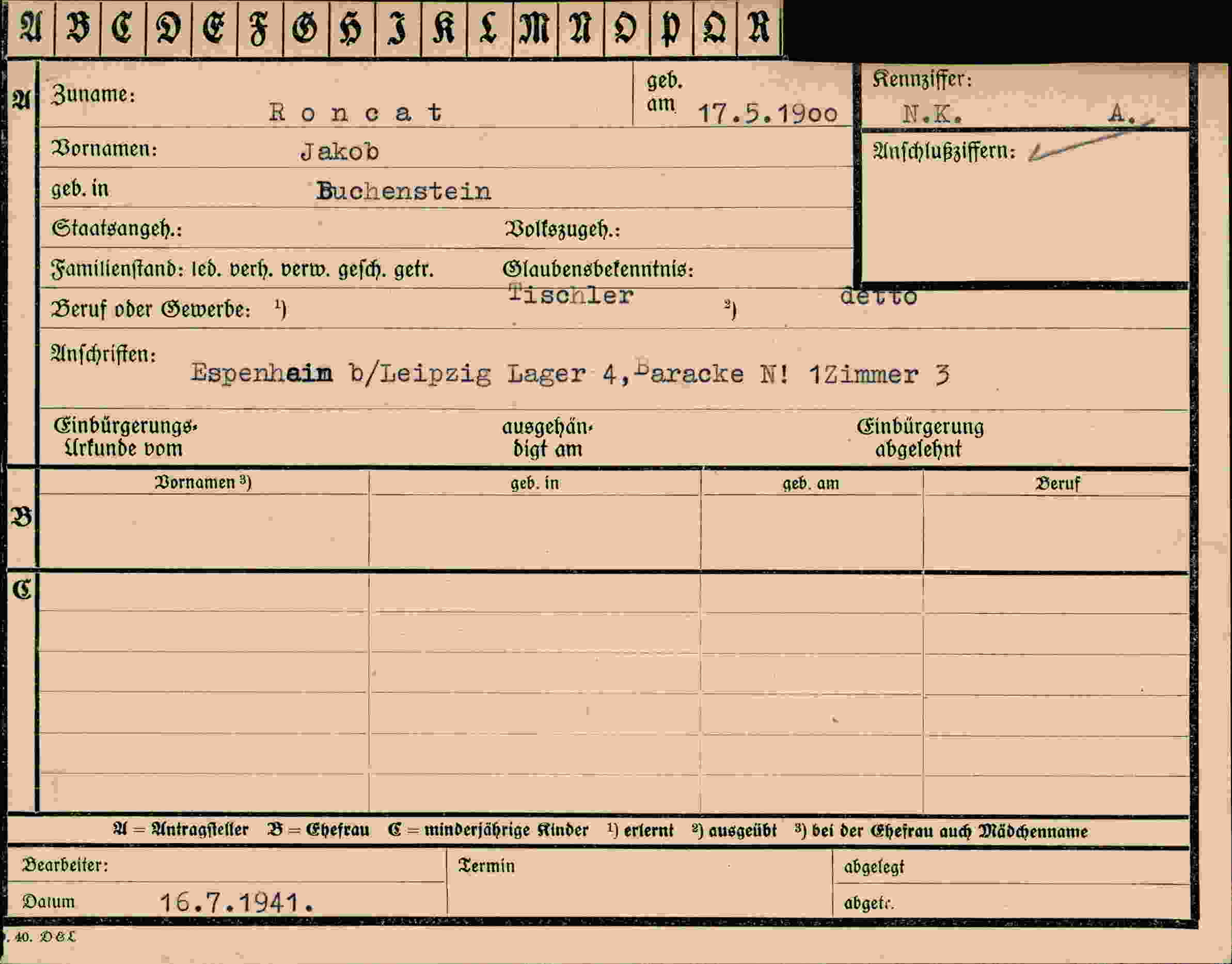
Task: Click the 'Glaubensbekenntnis:' label
Action: (598, 269)
